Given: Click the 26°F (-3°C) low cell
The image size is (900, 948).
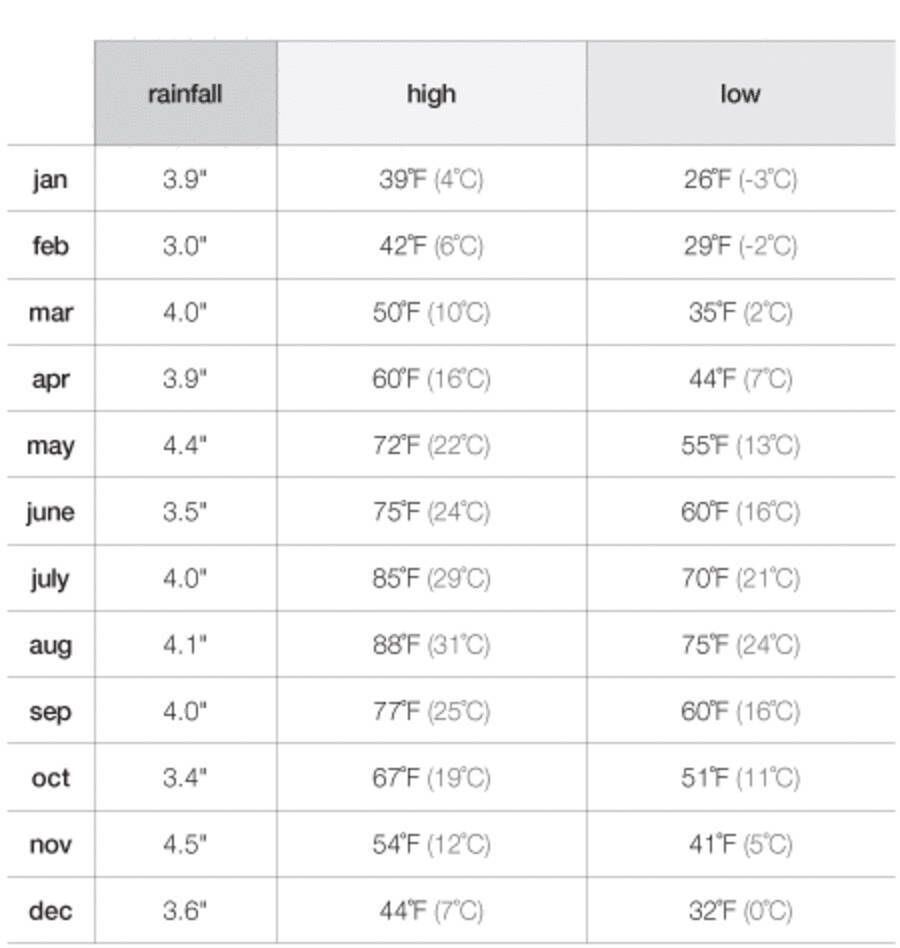Looking at the screenshot, I should (x=740, y=180).
